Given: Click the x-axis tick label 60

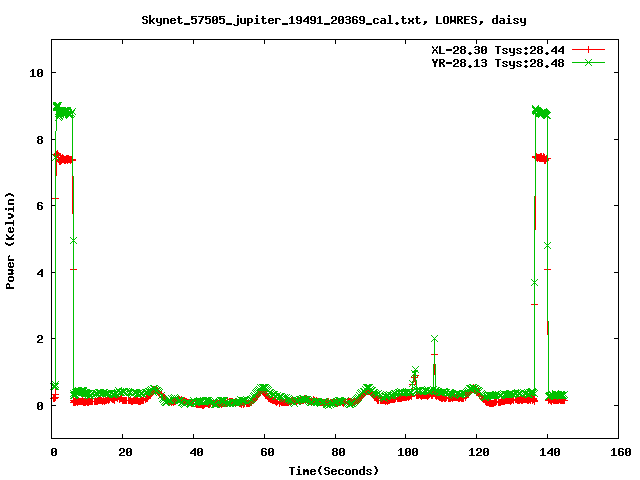Looking at the screenshot, I should (267, 452).
